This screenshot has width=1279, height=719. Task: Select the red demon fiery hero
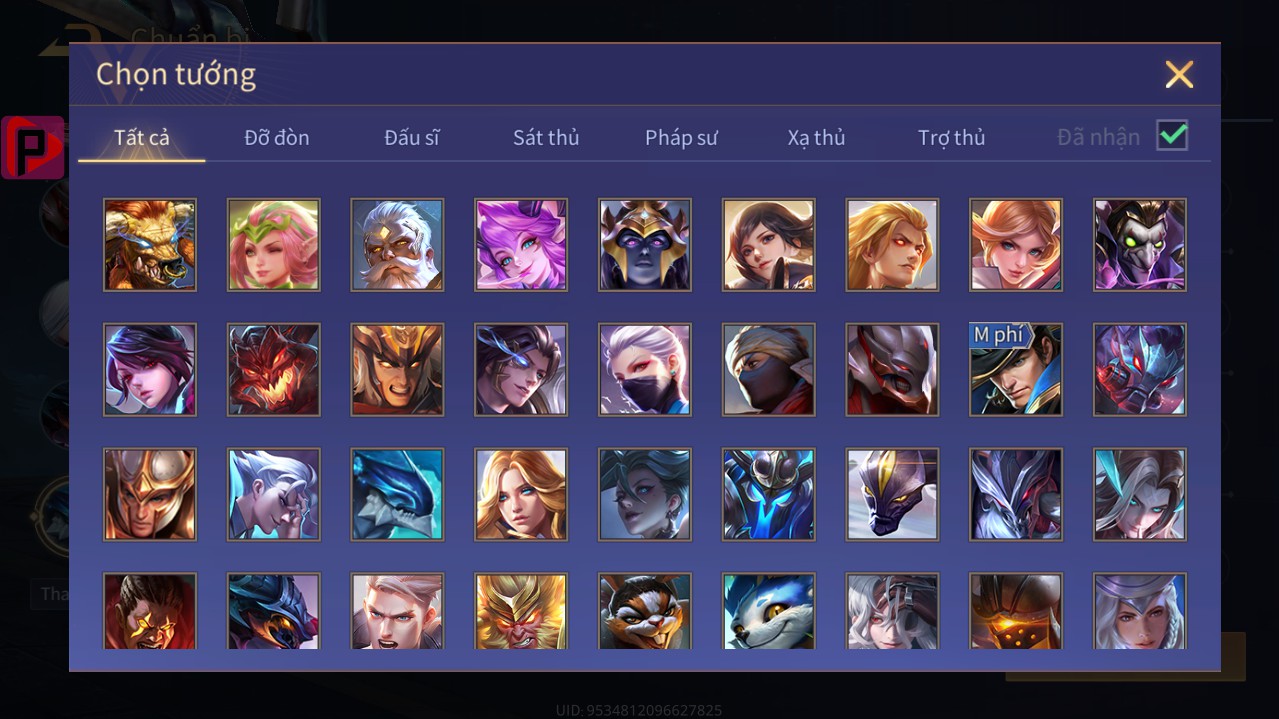[x=274, y=370]
